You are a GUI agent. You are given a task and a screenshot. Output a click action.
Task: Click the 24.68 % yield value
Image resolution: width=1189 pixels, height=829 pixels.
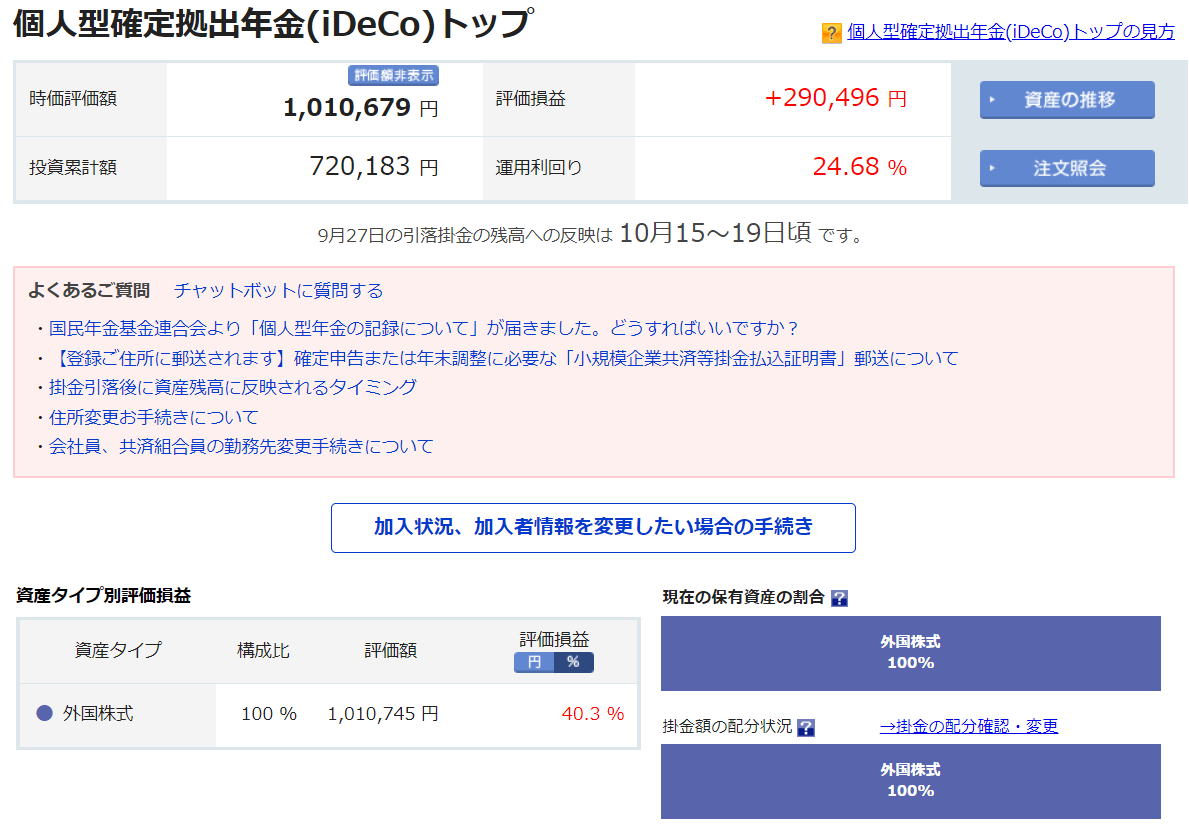click(859, 167)
